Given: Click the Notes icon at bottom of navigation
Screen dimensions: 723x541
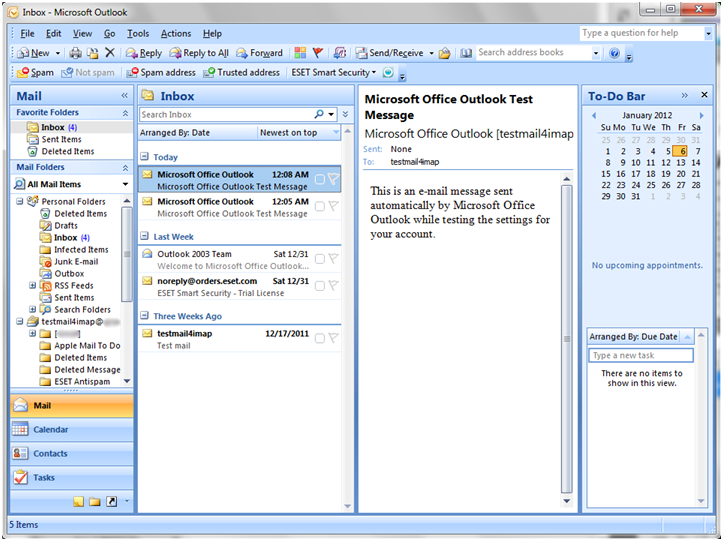Looking at the screenshot, I should click(79, 501).
